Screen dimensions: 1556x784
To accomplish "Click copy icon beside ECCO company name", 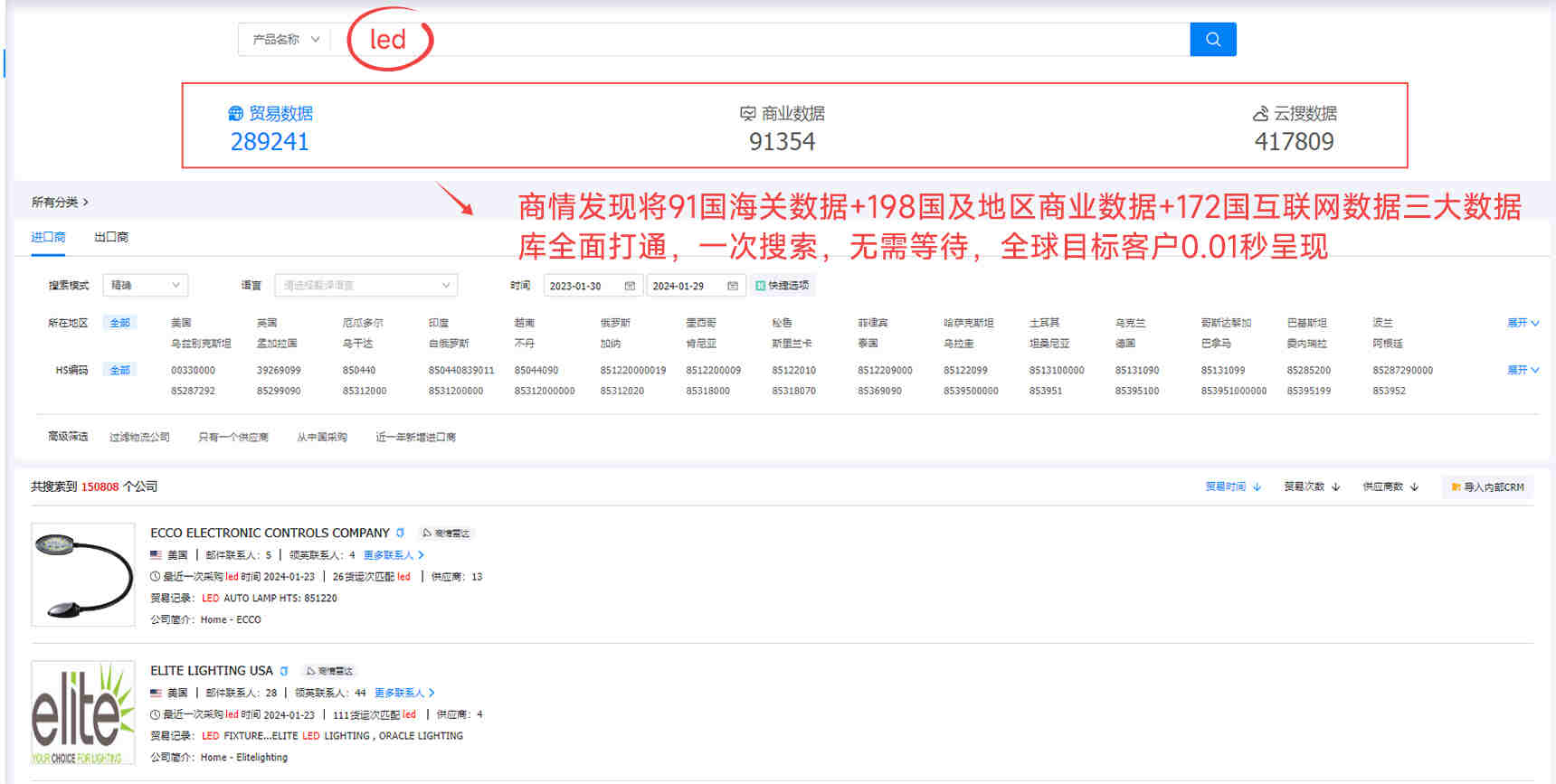I will (400, 533).
